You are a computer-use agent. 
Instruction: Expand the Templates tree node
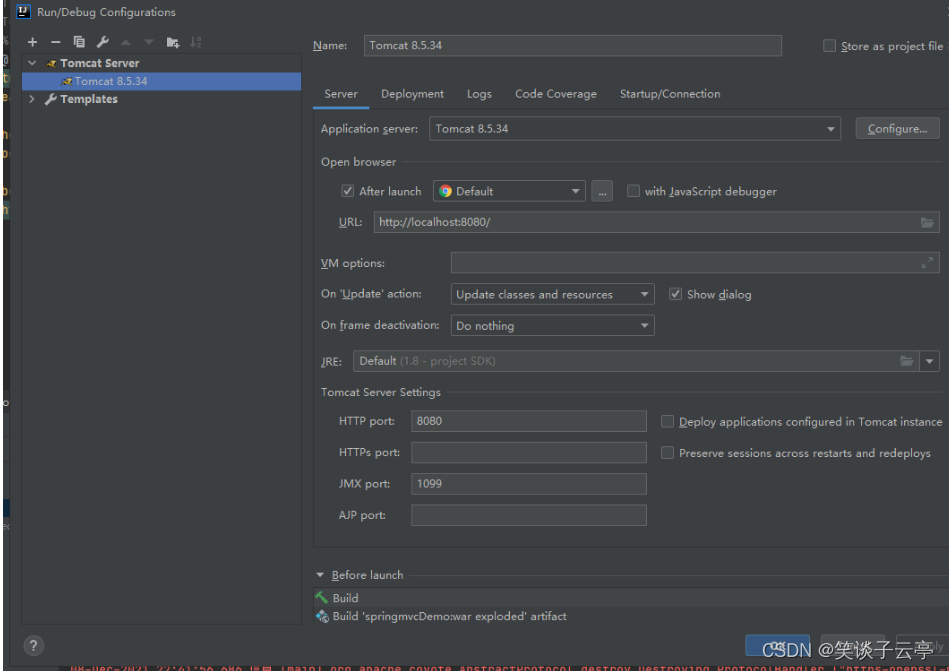tap(32, 99)
